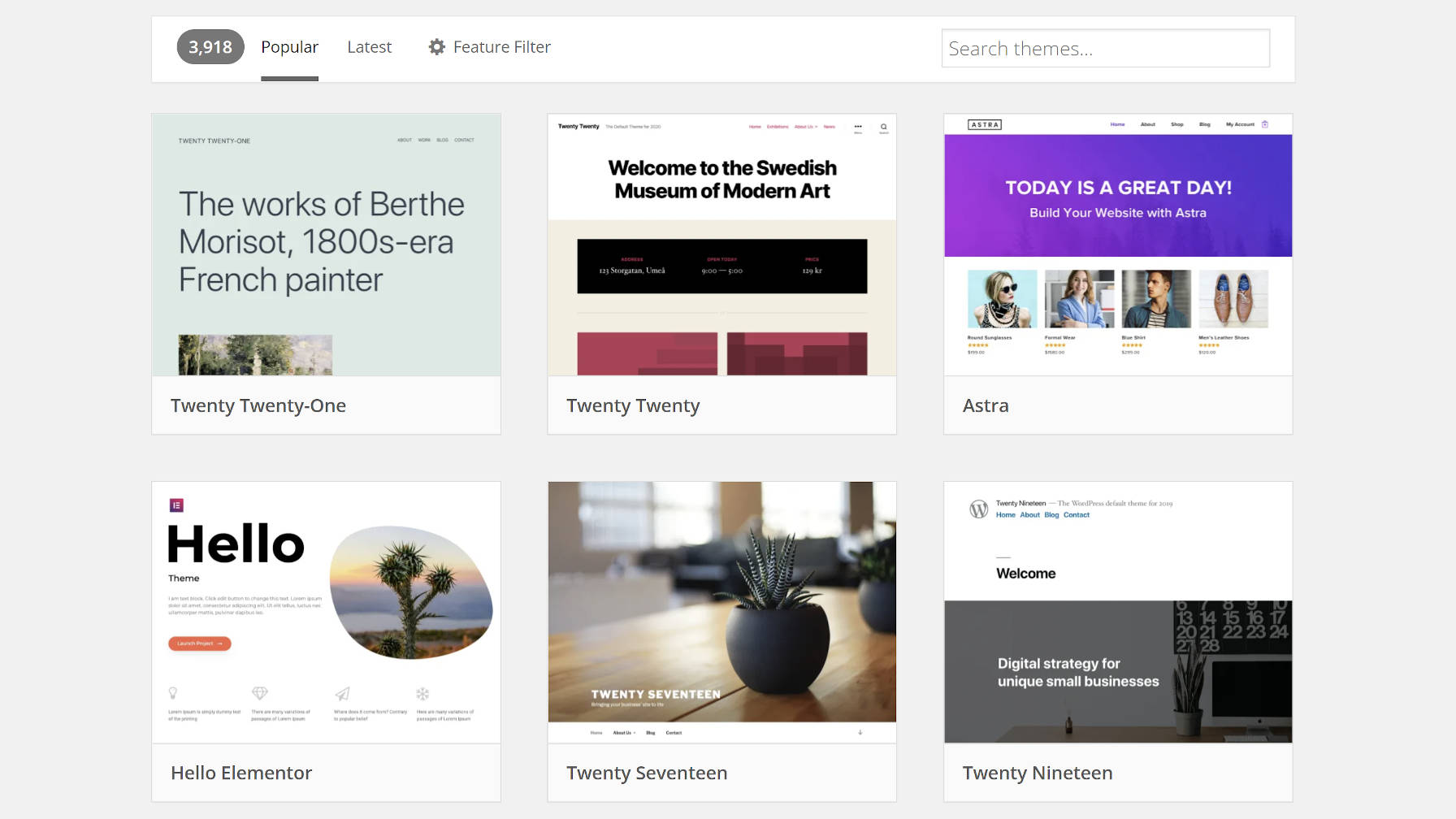Expand the down arrow in Twenty Seventeen footer
Viewport: 1456px width, 819px height.
859,732
